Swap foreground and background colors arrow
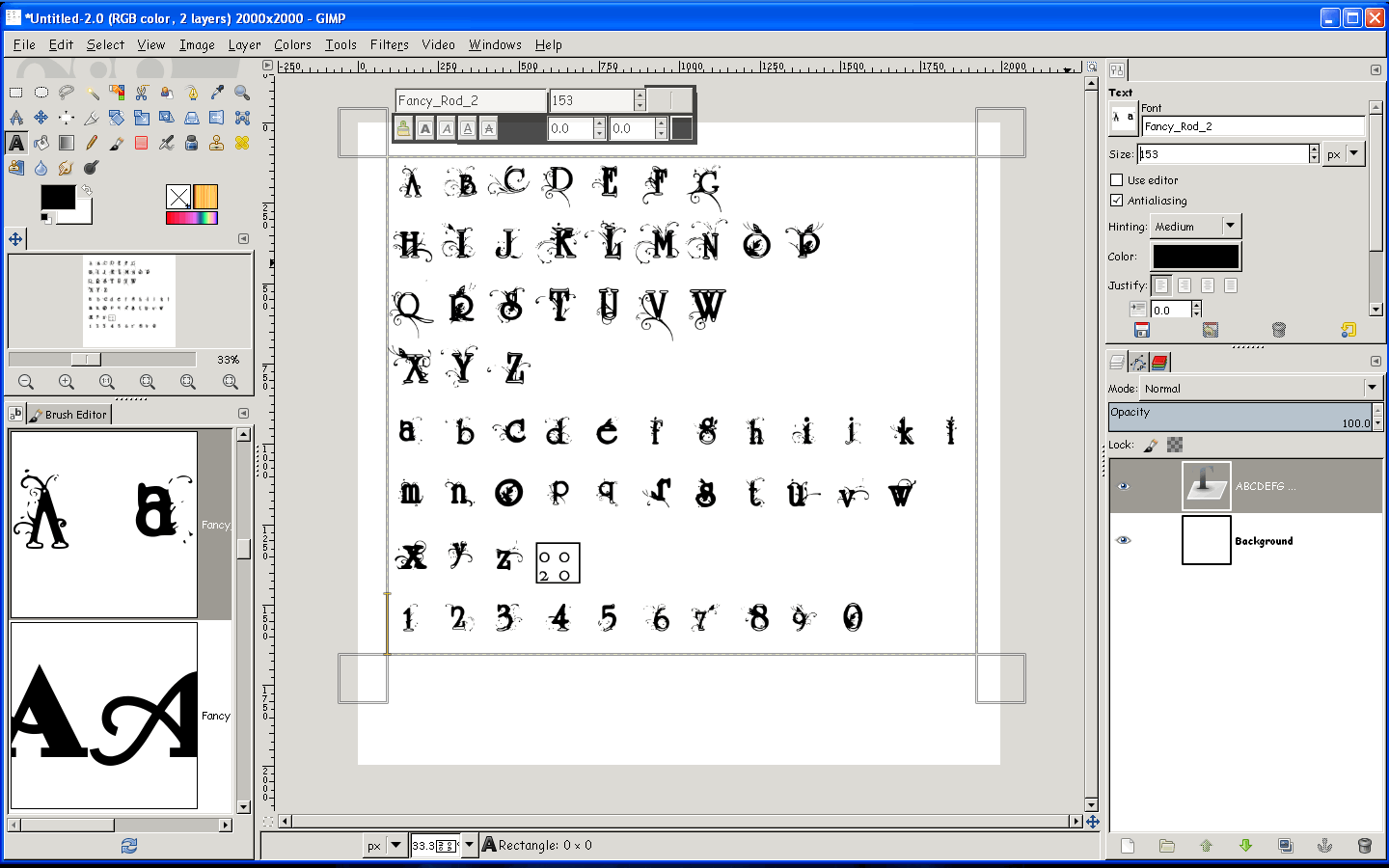Screen dimensions: 1389x868 click(x=86, y=190)
